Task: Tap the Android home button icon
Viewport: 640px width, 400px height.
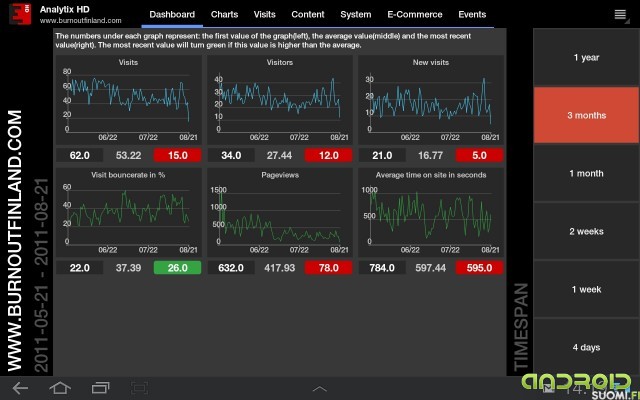Action: click(60, 388)
